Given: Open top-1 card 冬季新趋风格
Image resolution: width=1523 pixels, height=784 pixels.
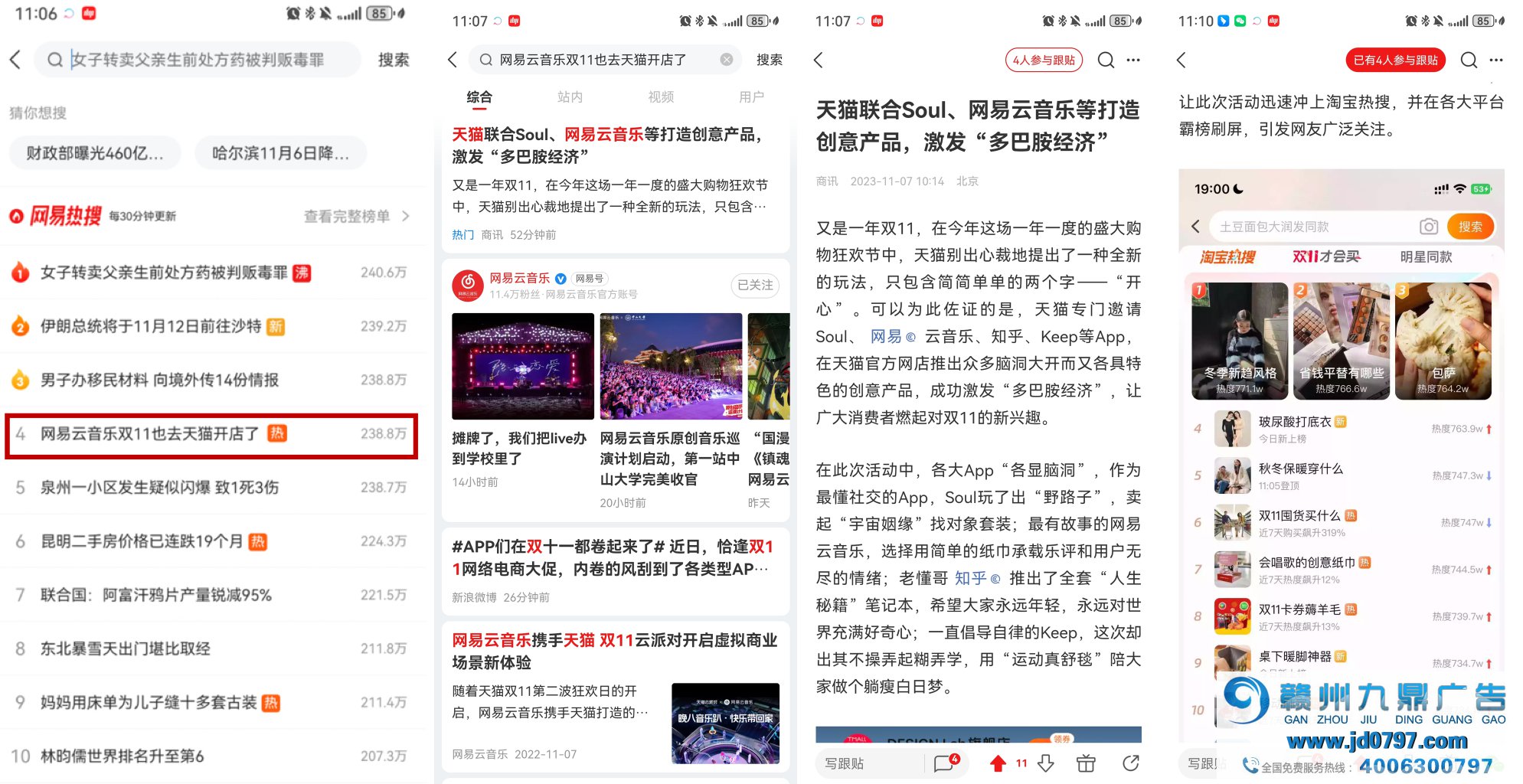Looking at the screenshot, I should coord(1240,341).
